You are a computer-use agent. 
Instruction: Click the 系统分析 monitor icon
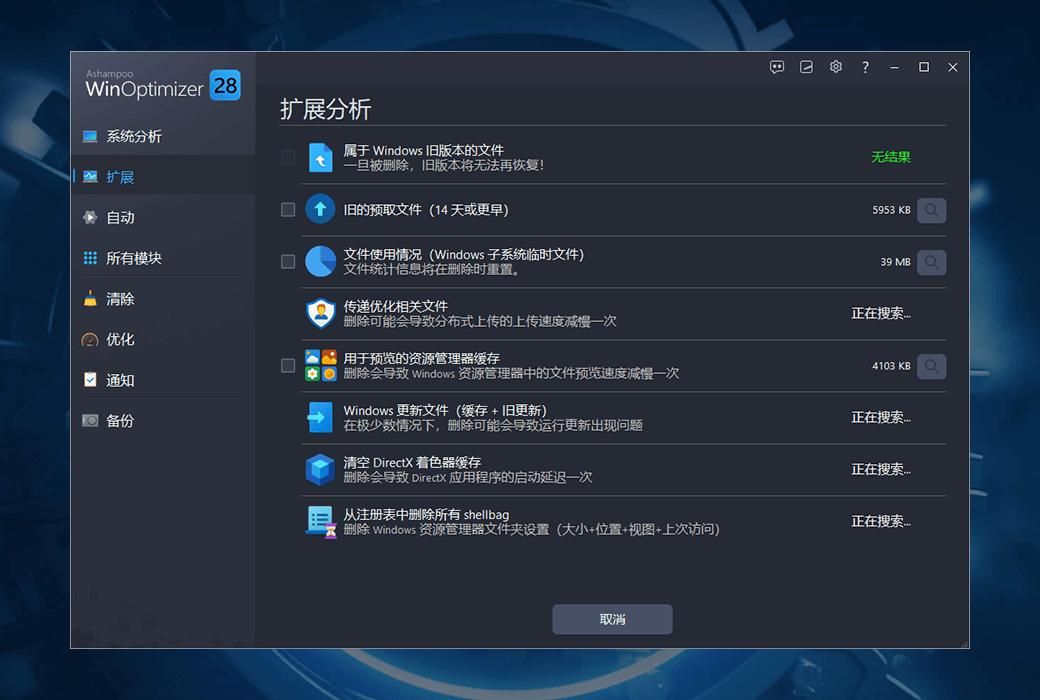(x=90, y=137)
